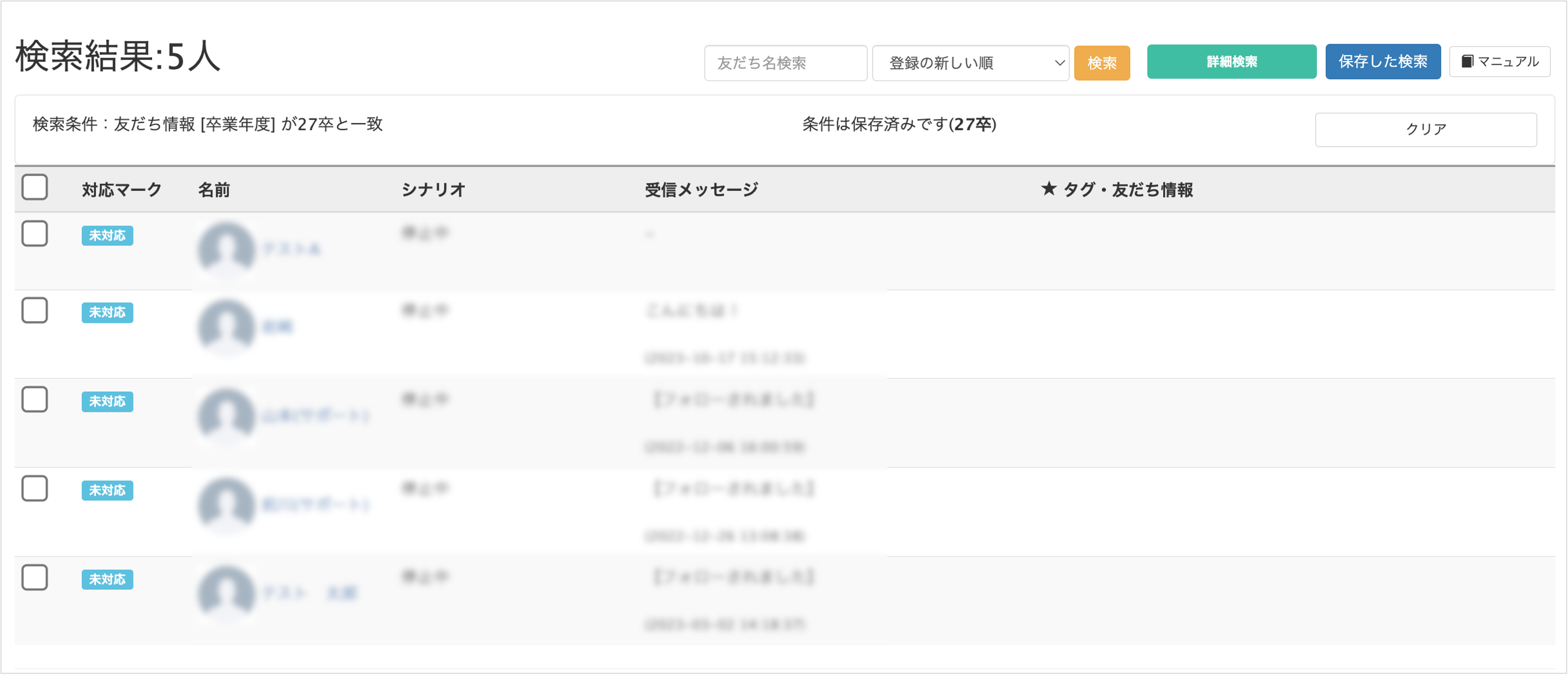
Task: Check the first row's checkbox
Action: [x=35, y=233]
